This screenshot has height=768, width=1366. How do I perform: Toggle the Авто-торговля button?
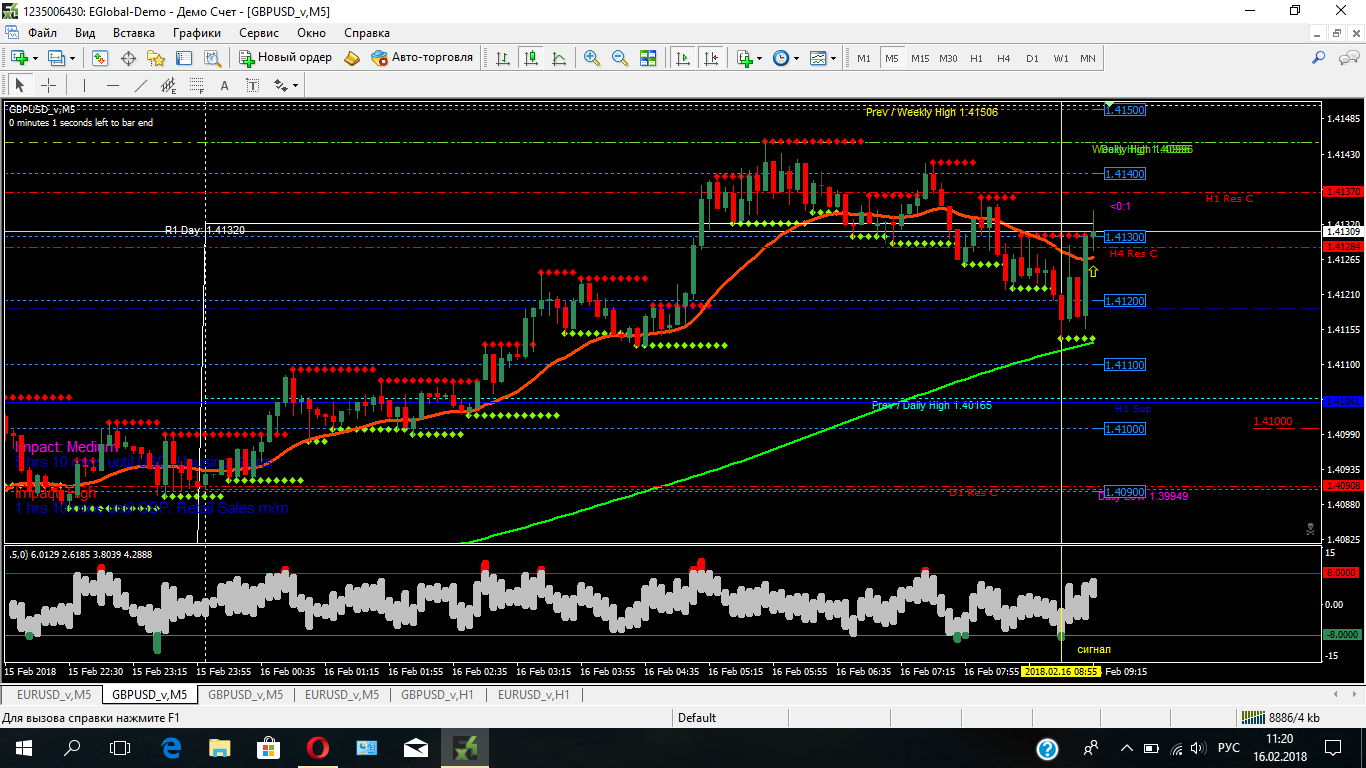coord(422,58)
